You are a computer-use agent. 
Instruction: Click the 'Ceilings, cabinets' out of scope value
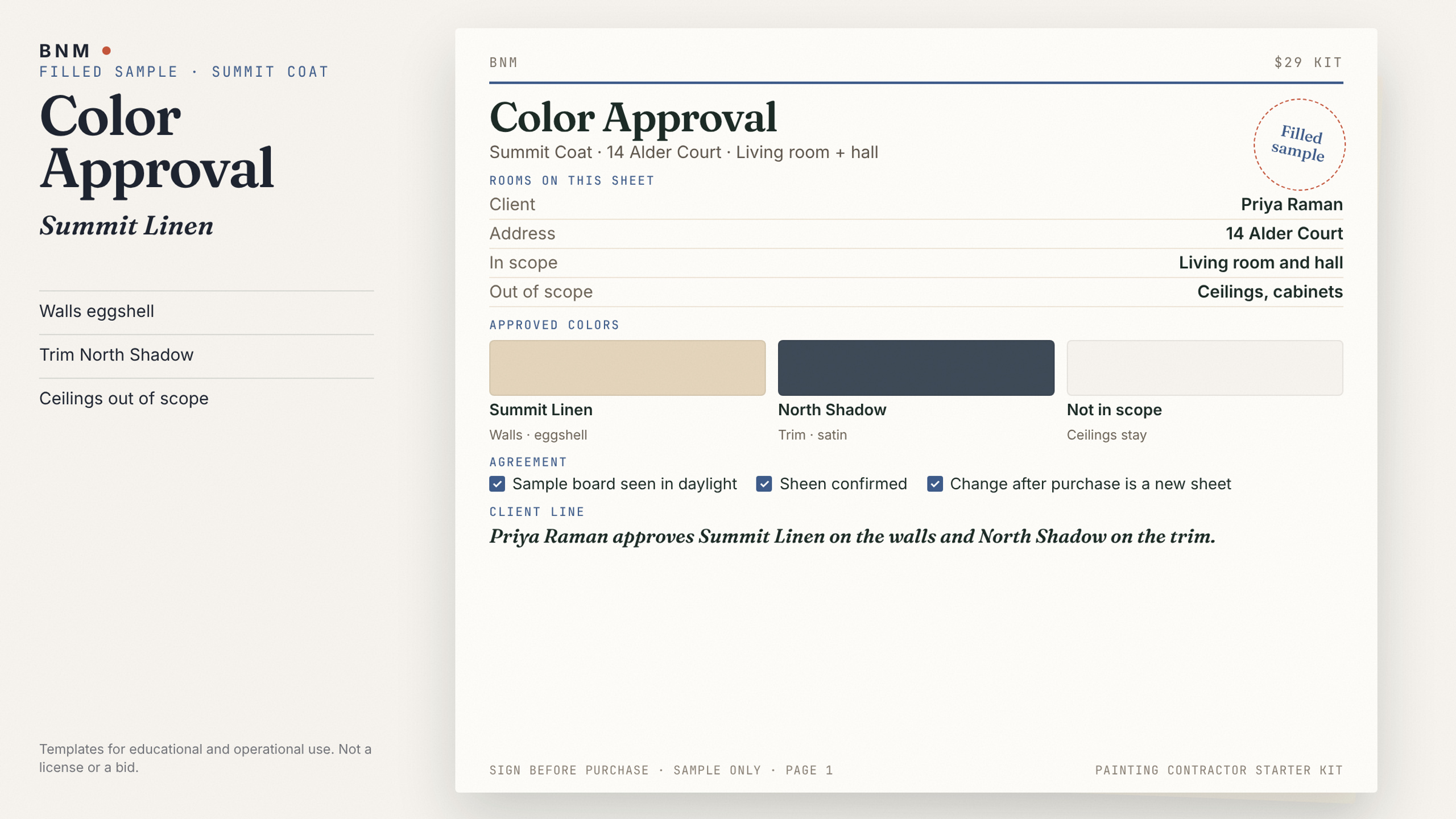click(1269, 291)
